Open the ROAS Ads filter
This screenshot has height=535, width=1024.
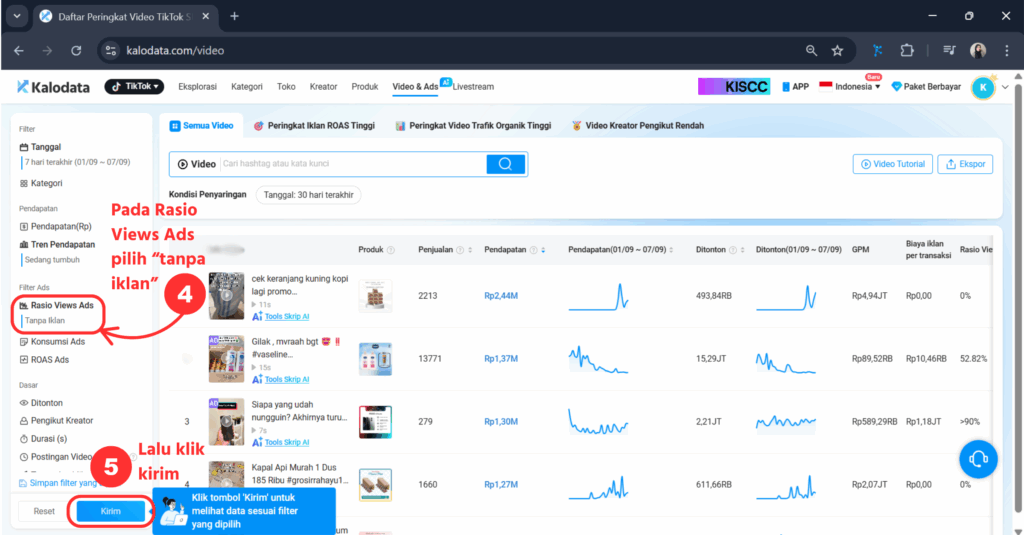(44, 360)
